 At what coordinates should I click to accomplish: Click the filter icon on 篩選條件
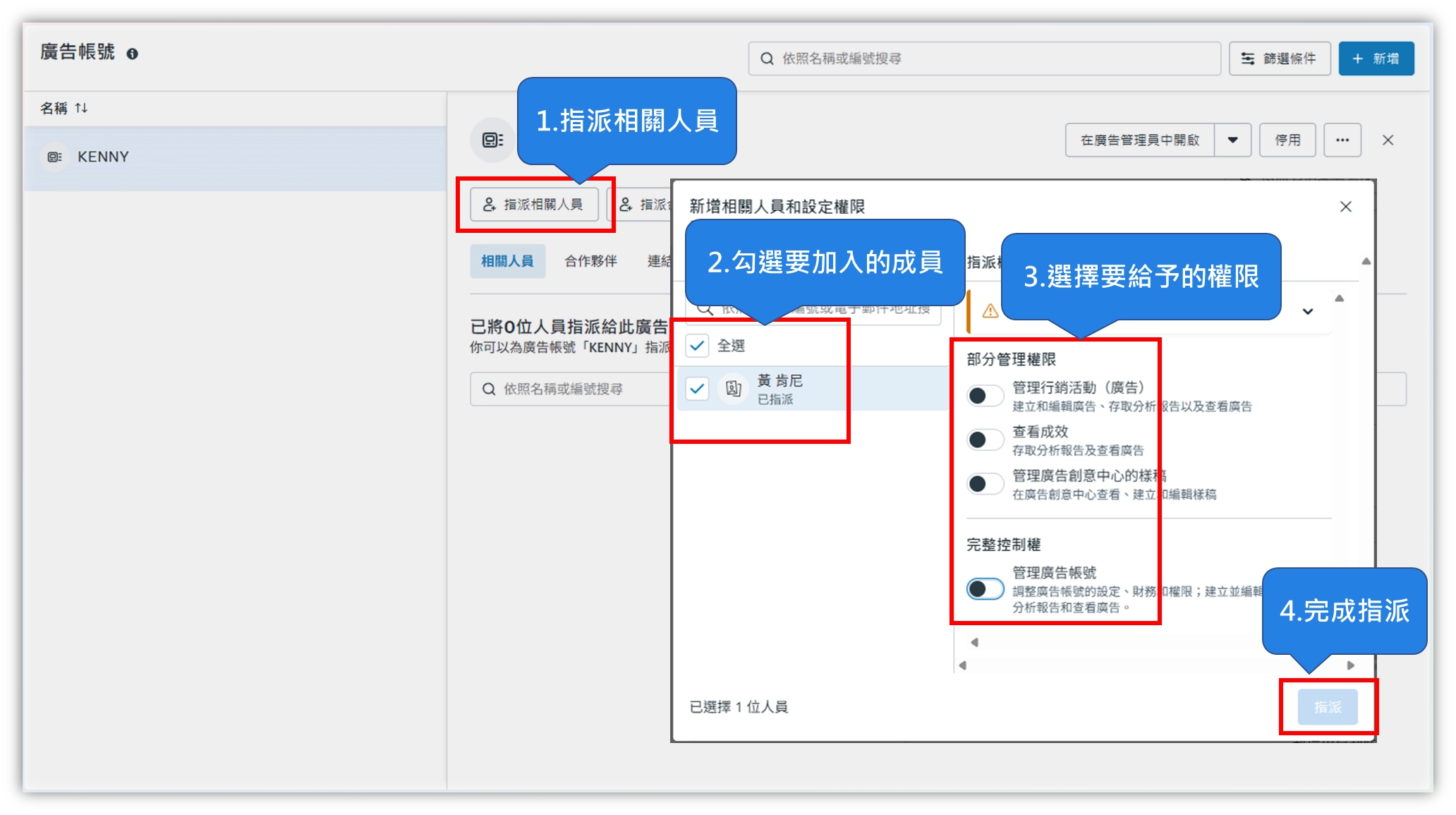point(1247,59)
